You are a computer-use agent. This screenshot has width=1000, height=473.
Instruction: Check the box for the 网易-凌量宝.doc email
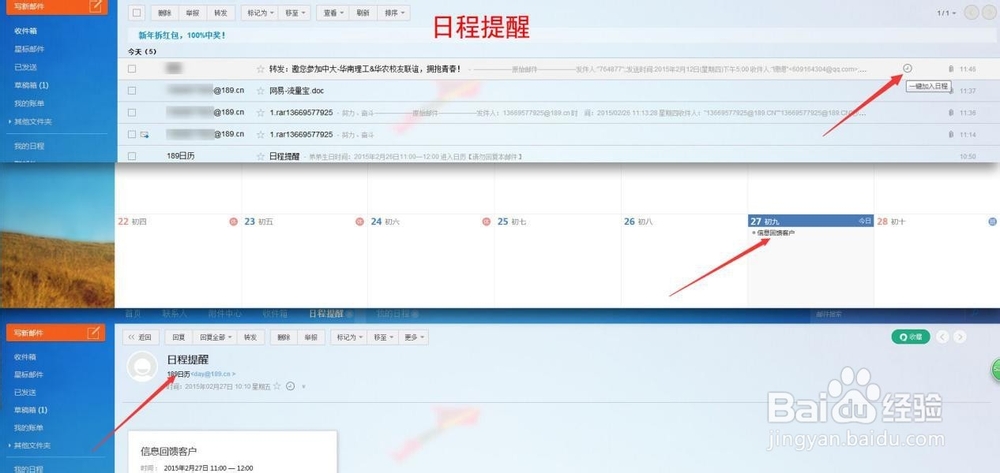[x=131, y=91]
